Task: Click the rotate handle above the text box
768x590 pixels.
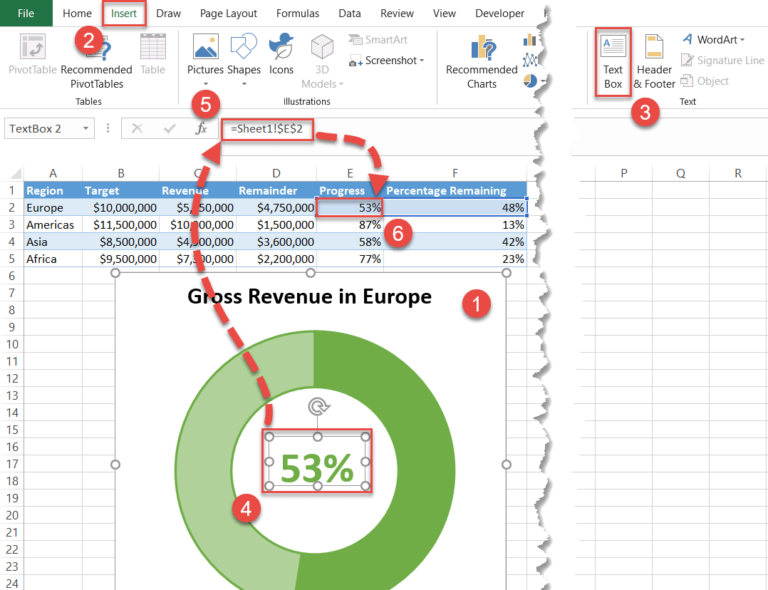Action: point(317,406)
